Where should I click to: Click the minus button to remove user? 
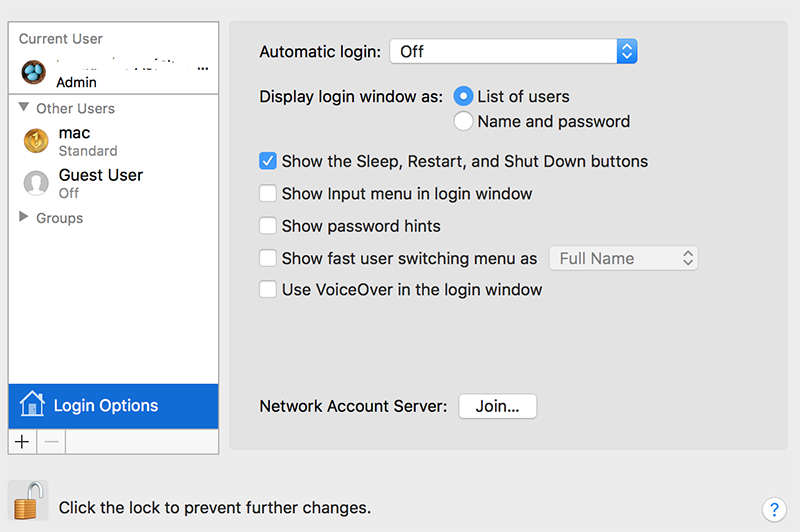(51, 442)
